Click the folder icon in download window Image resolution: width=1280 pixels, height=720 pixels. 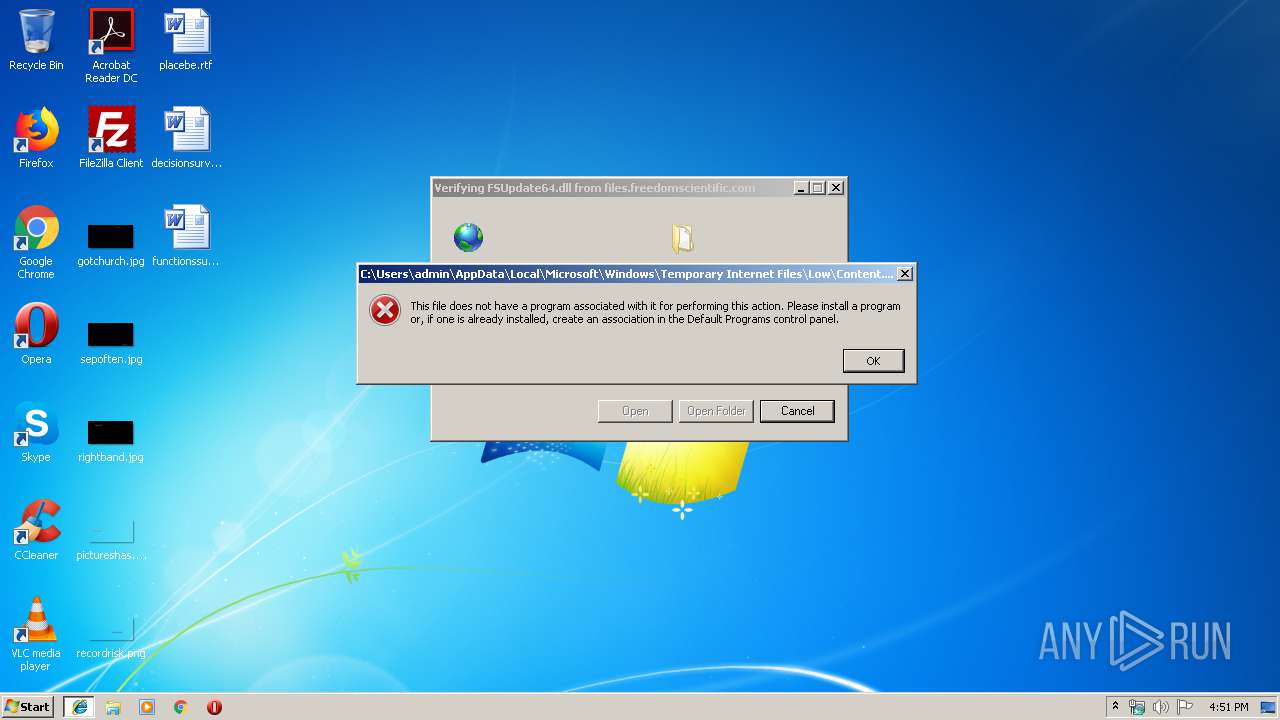(x=682, y=237)
